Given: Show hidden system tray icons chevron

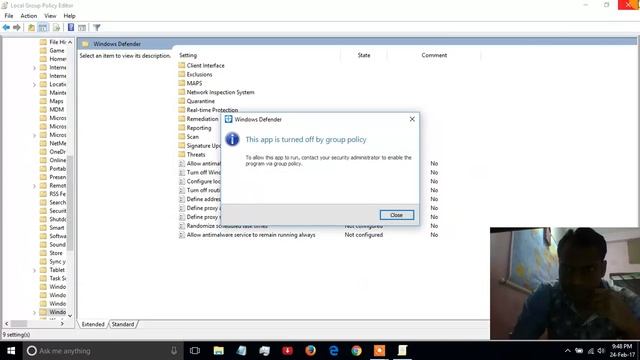Looking at the screenshot, I should (x=567, y=351).
